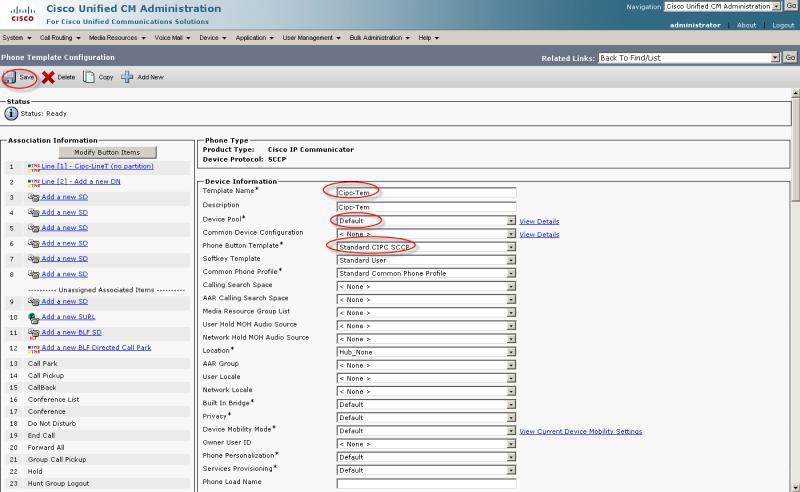
Task: Click speed dial icon on row 9
Action: tap(34, 302)
